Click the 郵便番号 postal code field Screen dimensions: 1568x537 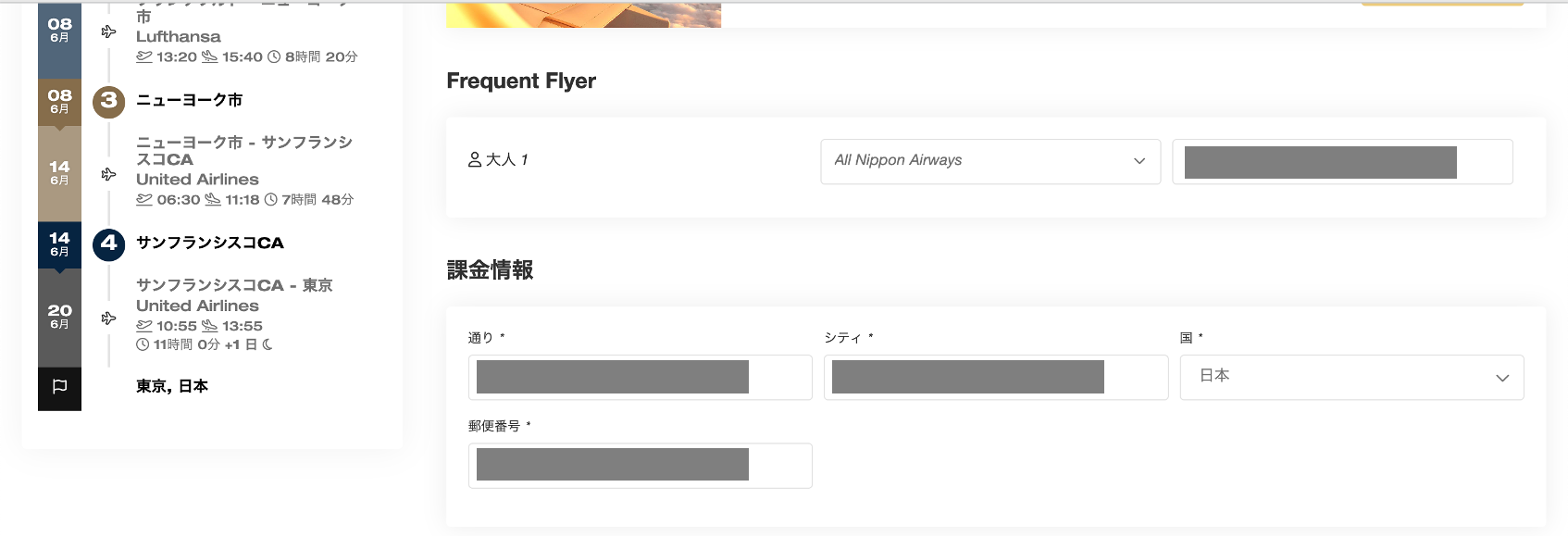point(640,465)
